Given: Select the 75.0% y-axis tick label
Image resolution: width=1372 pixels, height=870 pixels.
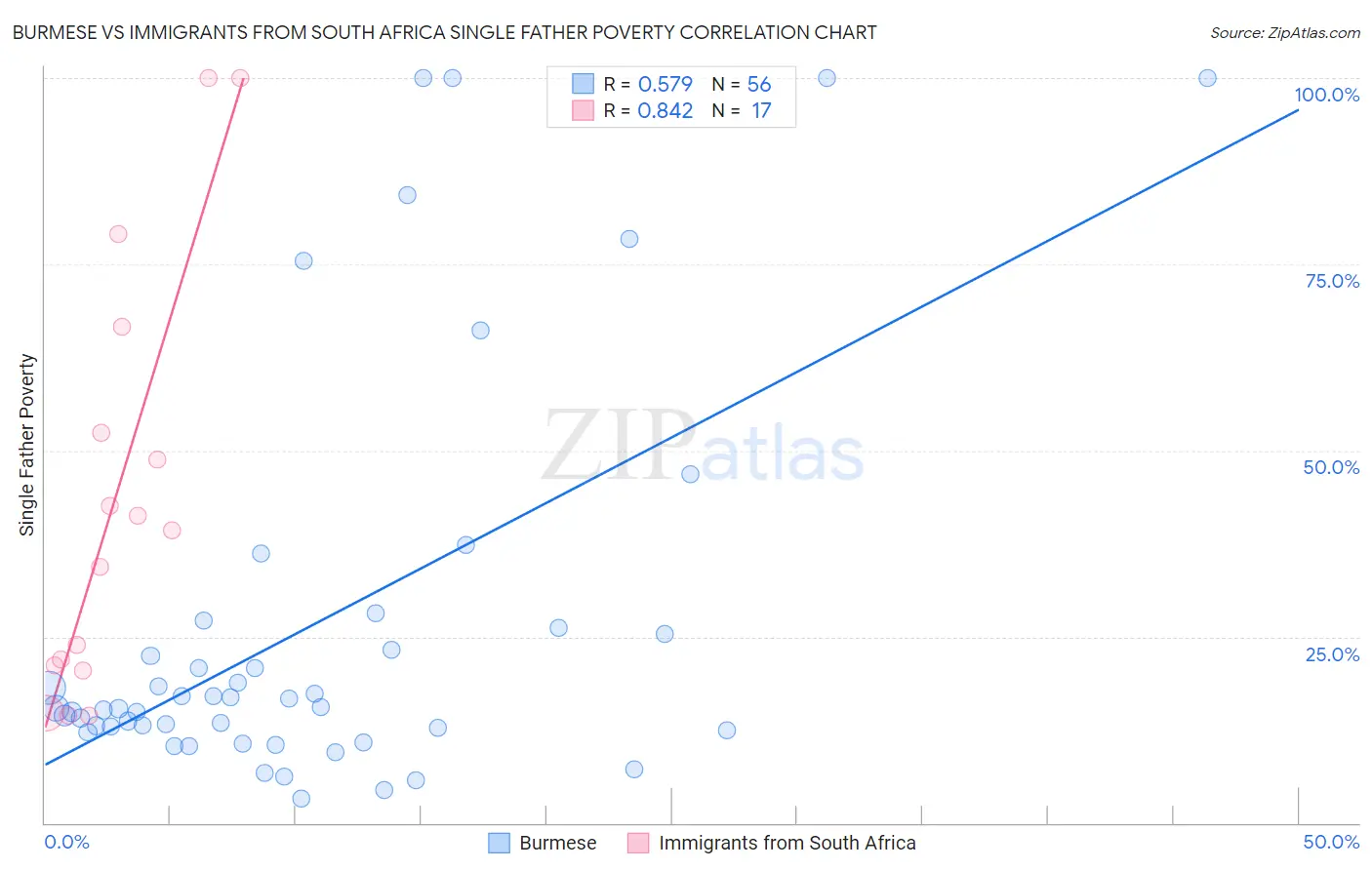Looking at the screenshot, I should click(1332, 281).
